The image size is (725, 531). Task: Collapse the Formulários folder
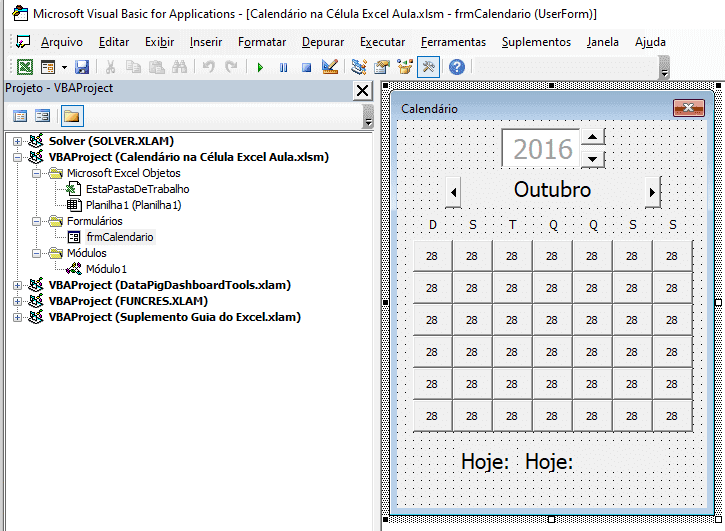click(37, 222)
